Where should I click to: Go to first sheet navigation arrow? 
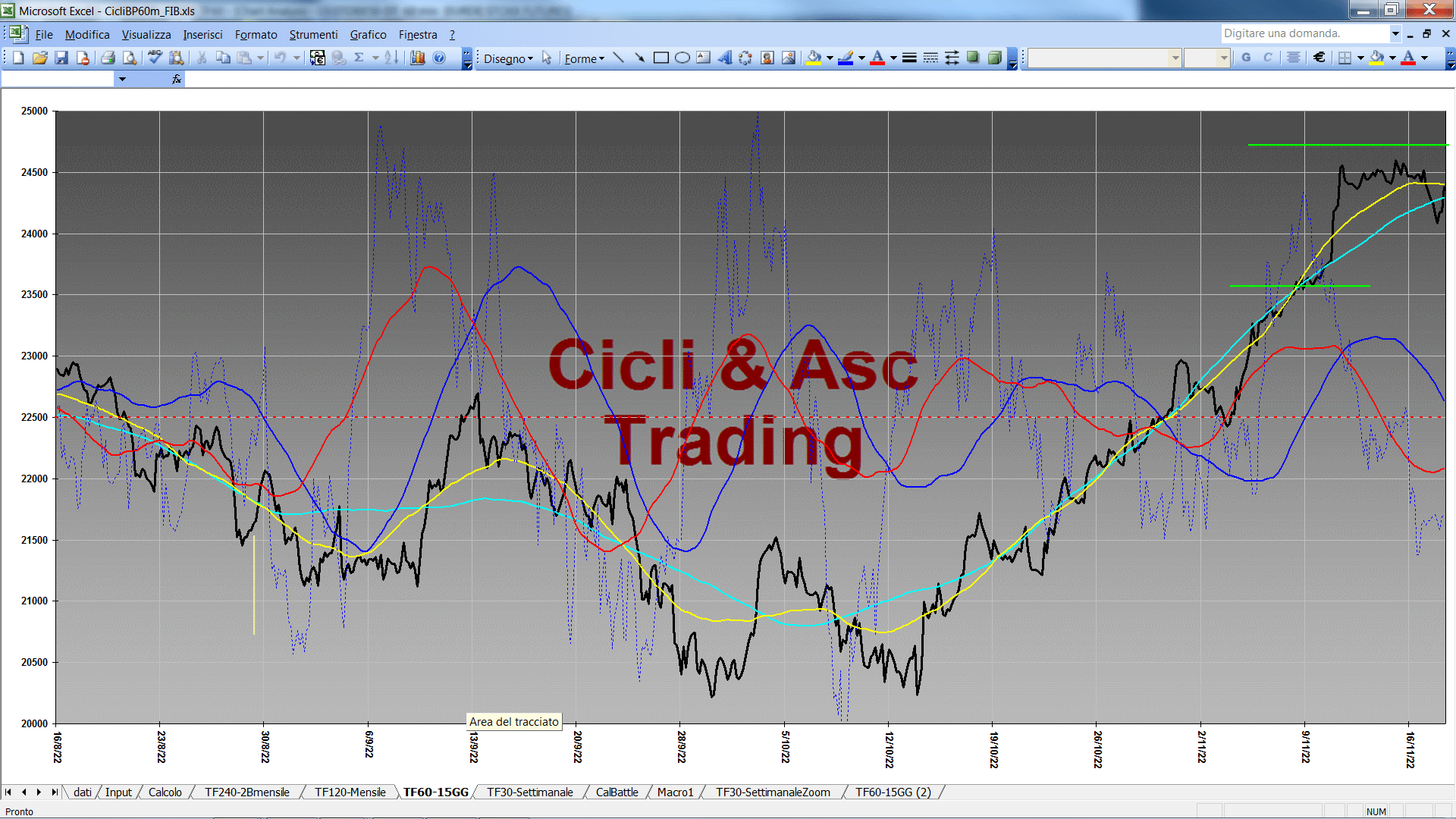coord(8,792)
